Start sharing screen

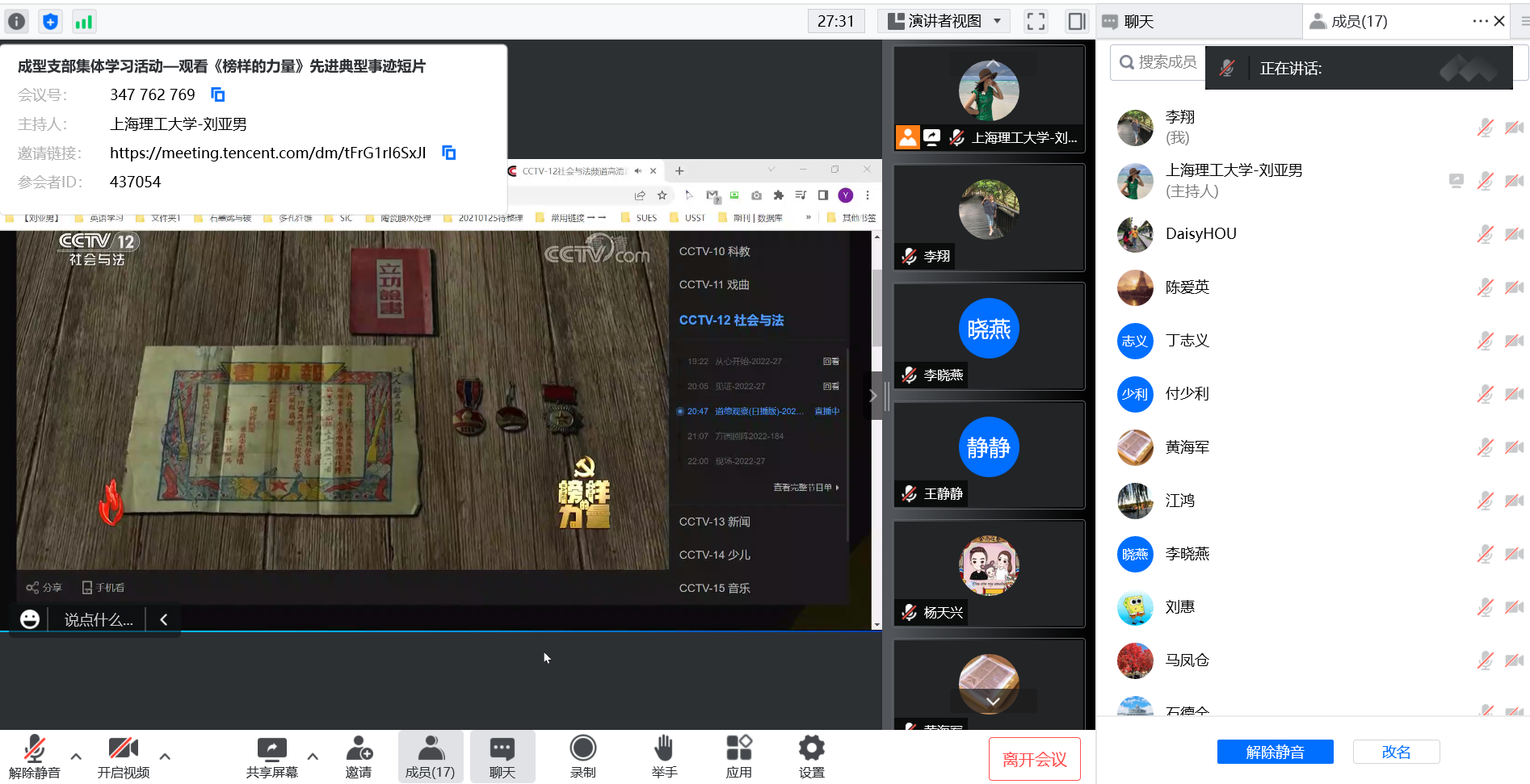tap(272, 757)
